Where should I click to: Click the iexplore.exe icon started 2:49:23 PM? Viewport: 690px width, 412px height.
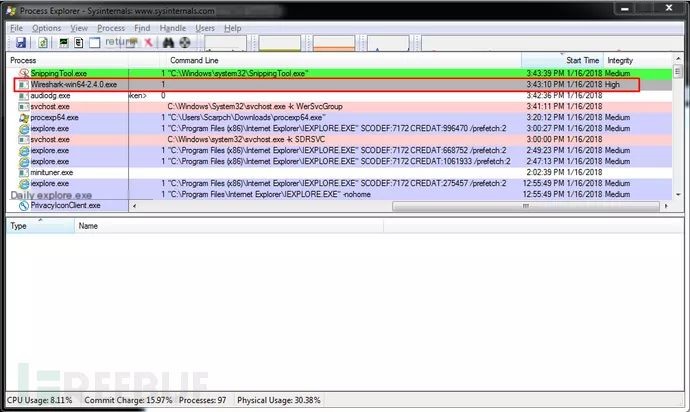point(24,151)
